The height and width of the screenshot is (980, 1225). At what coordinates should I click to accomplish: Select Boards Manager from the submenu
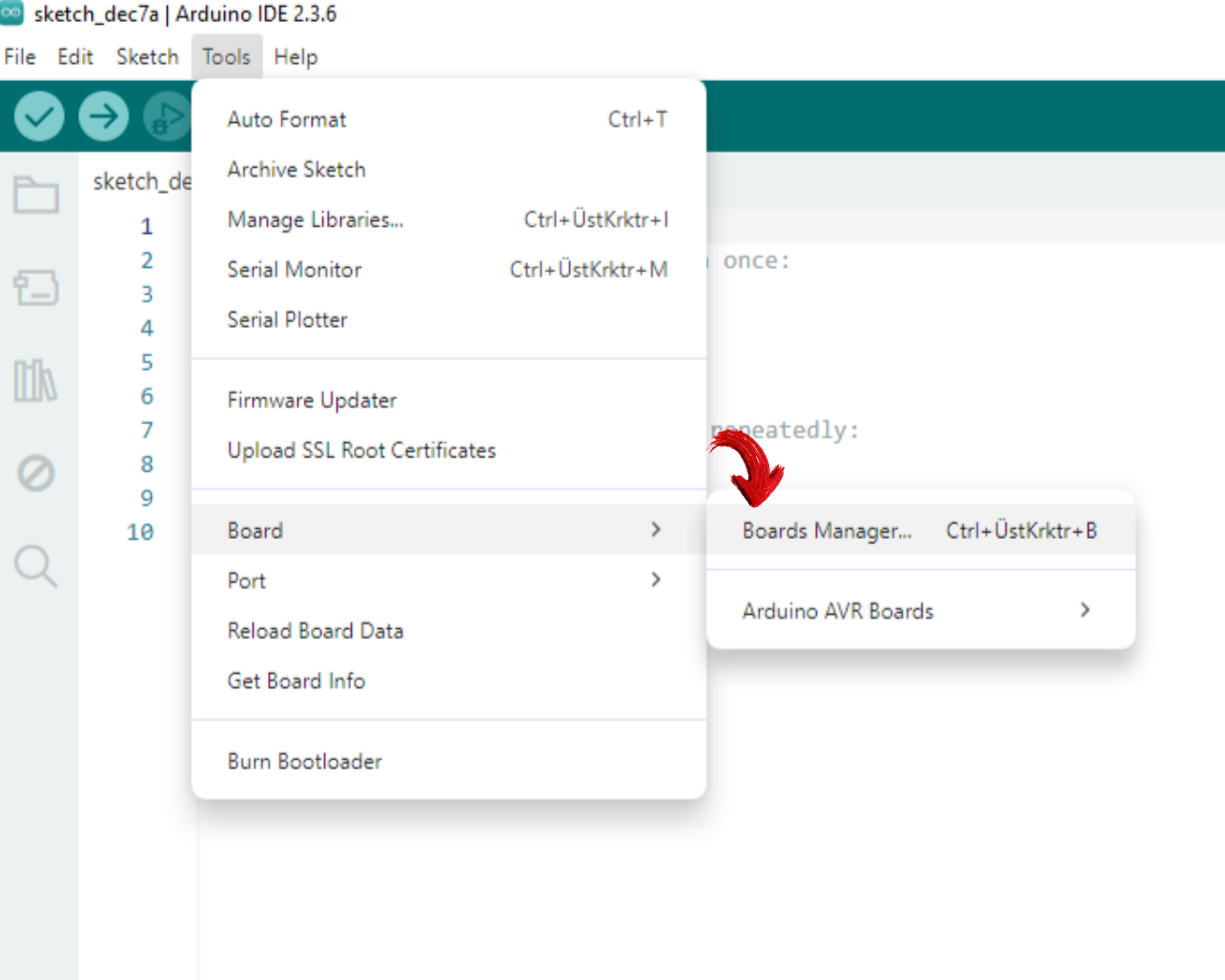click(x=827, y=531)
